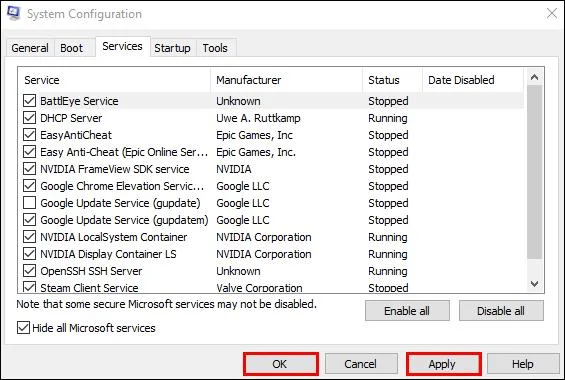Click the scrollbar up arrow
The height and width of the screenshot is (380, 565).
(x=535, y=77)
